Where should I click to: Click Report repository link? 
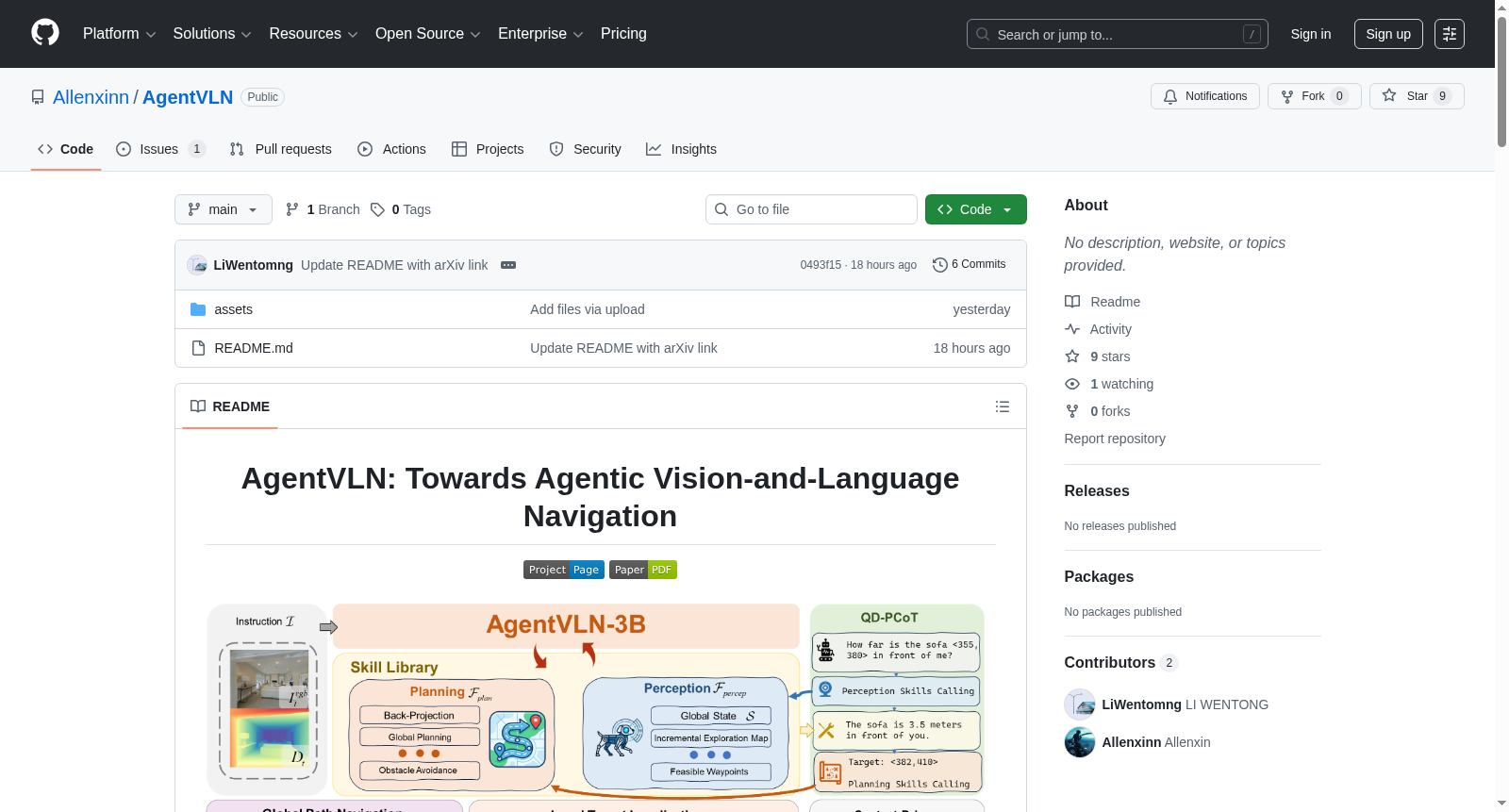[x=1115, y=439]
